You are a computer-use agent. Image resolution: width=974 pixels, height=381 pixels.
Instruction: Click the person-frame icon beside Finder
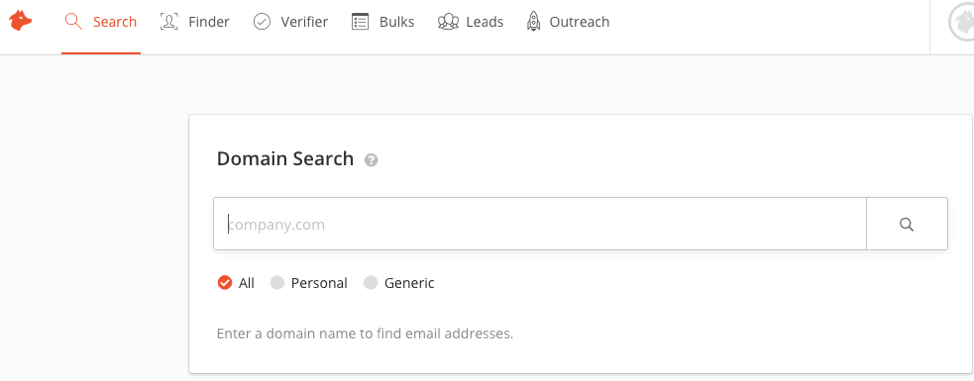169,22
